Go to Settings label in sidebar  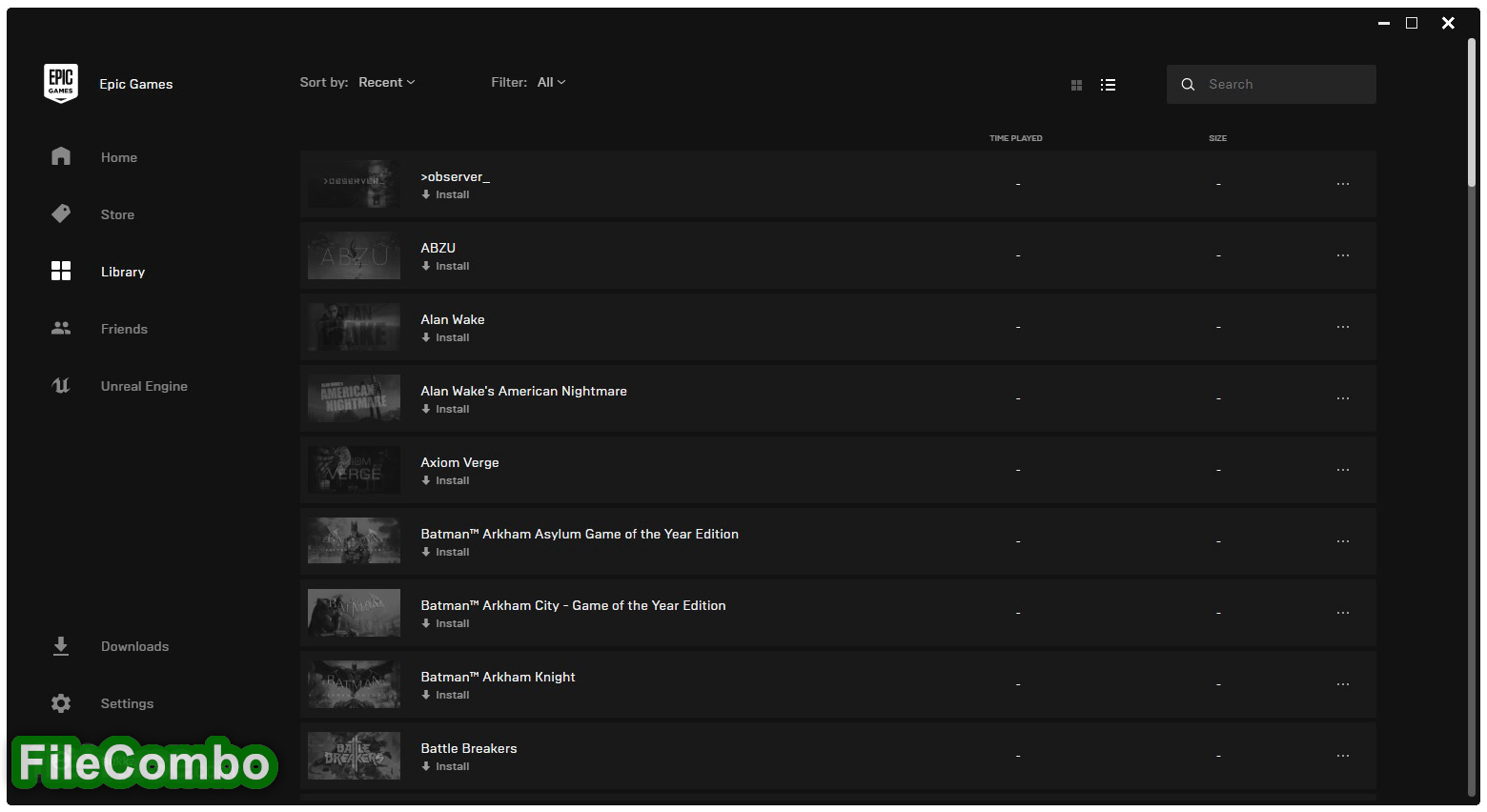coord(127,703)
